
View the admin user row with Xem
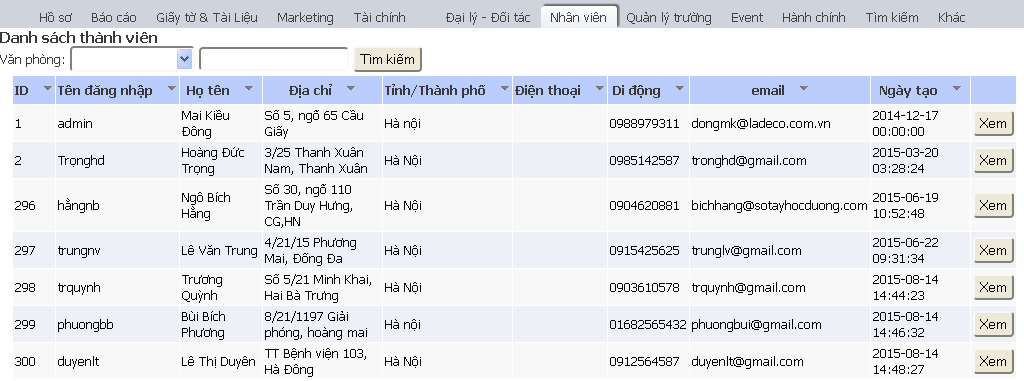[993, 124]
